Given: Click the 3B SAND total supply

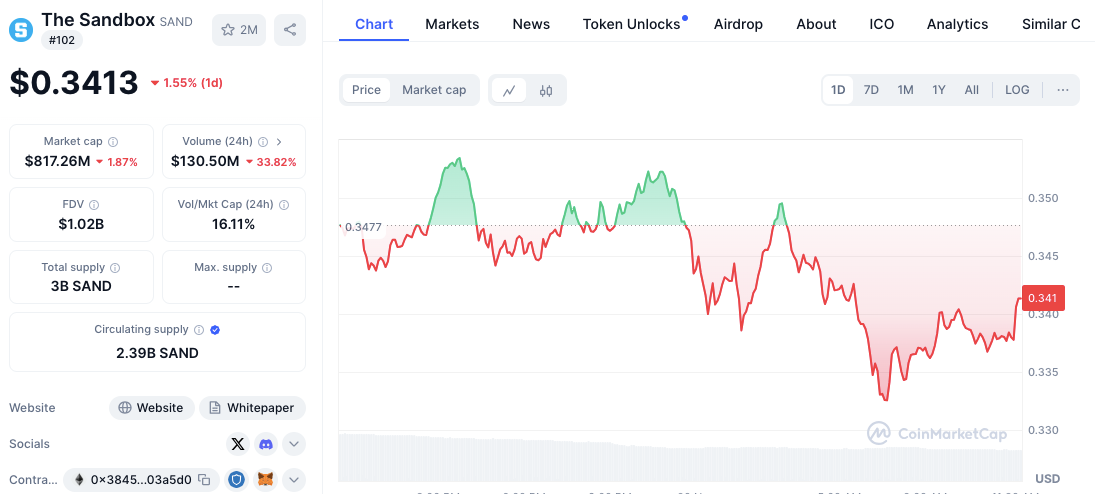Looking at the screenshot, I should [81, 286].
